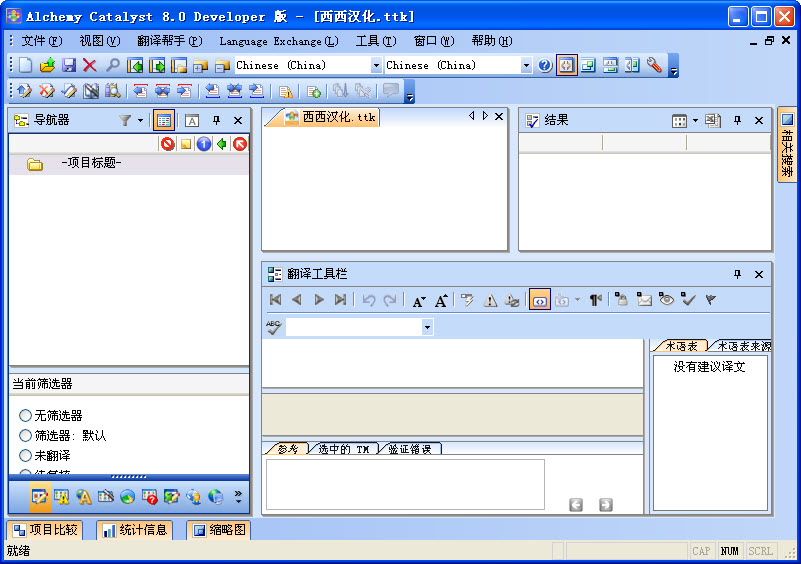Click the 项目比较 button at bottom
The image size is (801, 564).
tap(44, 530)
